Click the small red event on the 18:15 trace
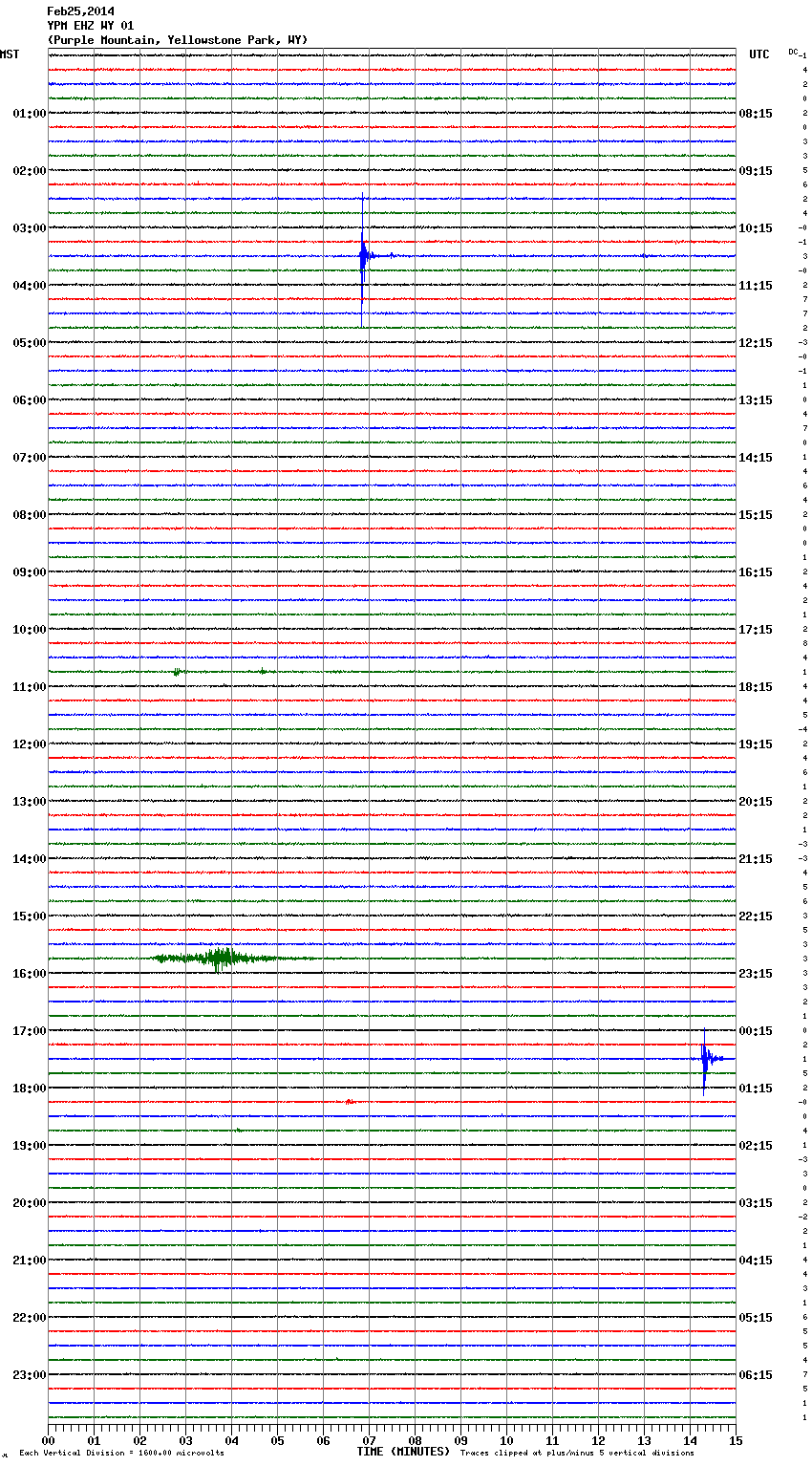This screenshot has width=812, height=1466. (350, 1102)
